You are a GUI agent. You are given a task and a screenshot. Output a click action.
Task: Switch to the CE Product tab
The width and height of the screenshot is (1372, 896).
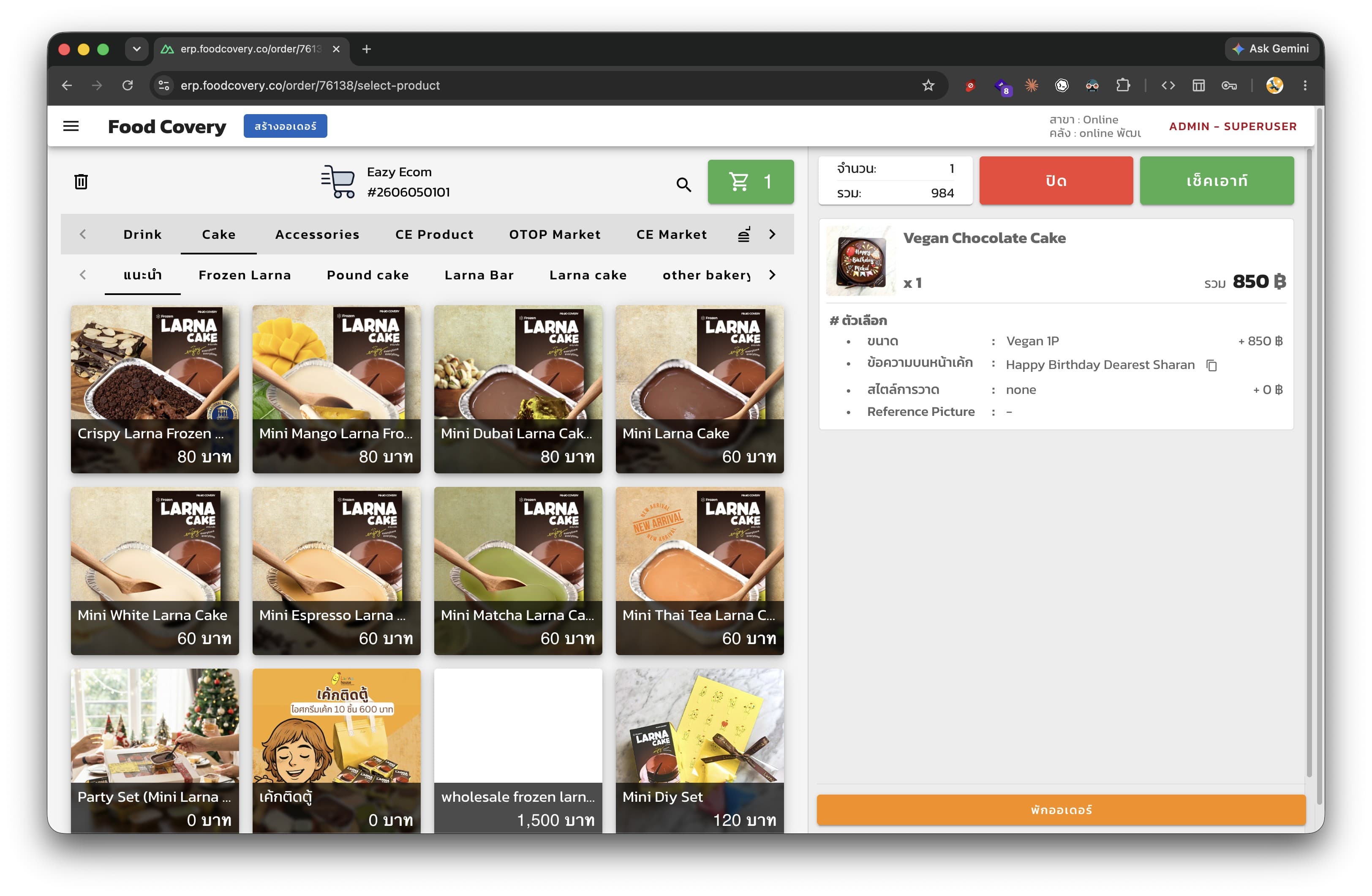434,234
